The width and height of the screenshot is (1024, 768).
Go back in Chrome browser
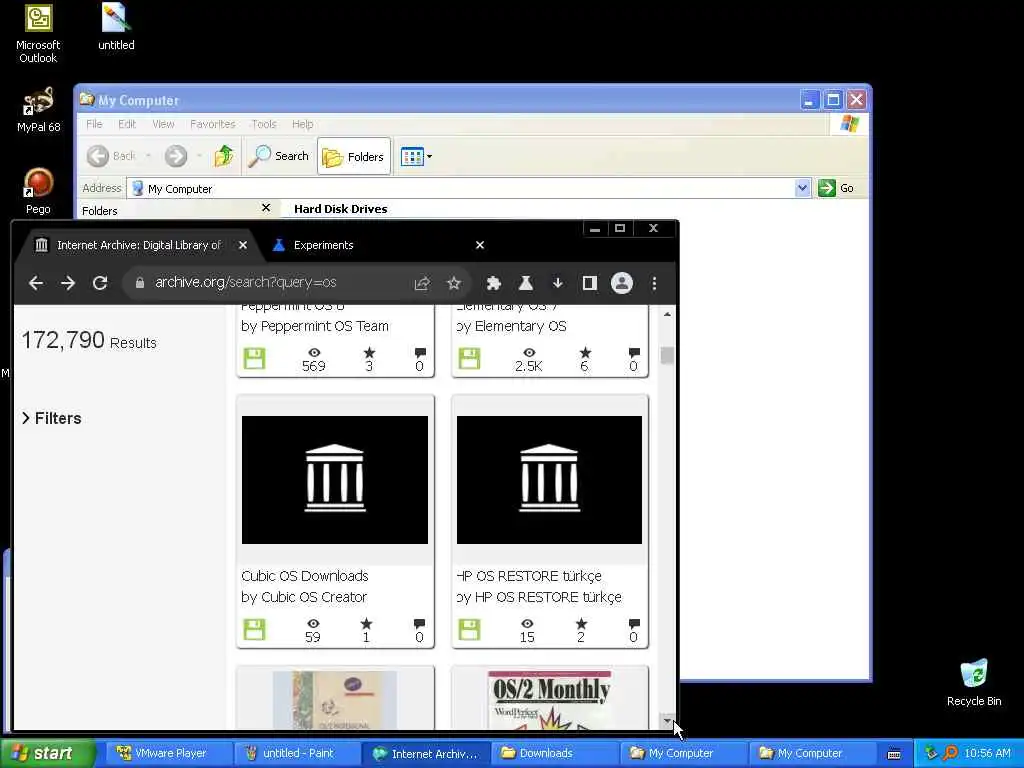(x=36, y=283)
